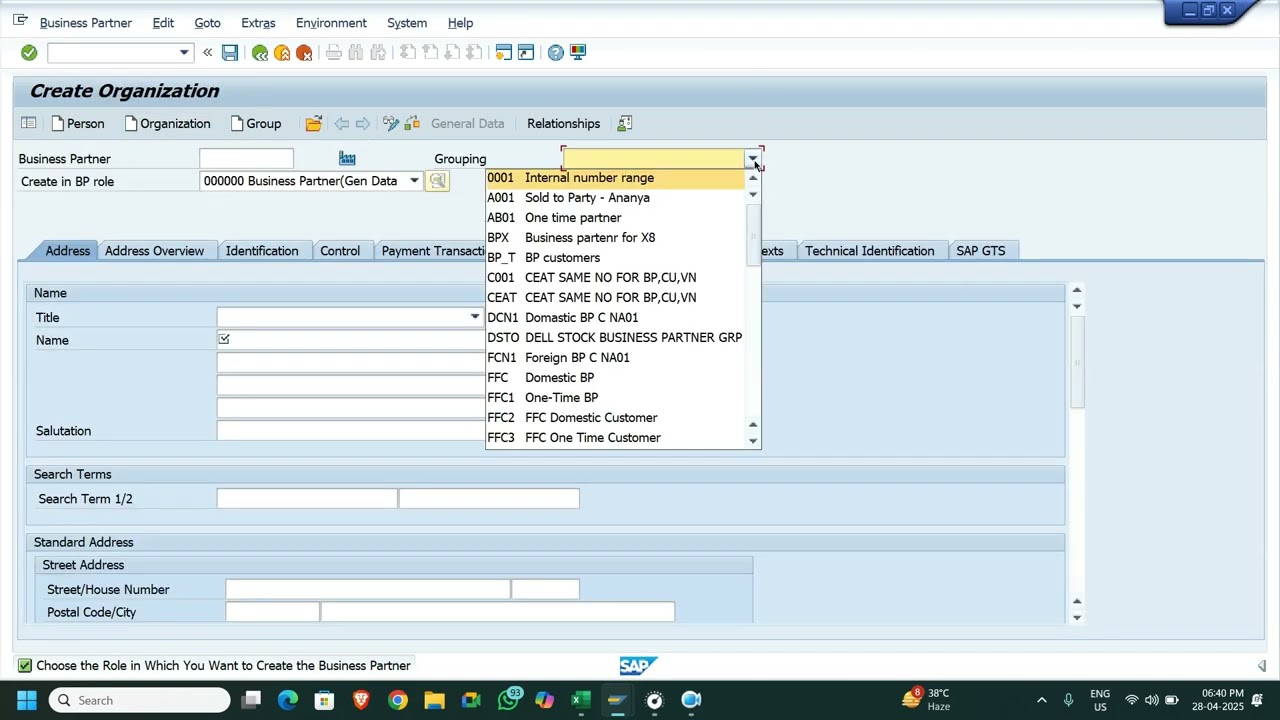The width and height of the screenshot is (1280, 720).
Task: Click the Organization button
Action: (x=167, y=123)
